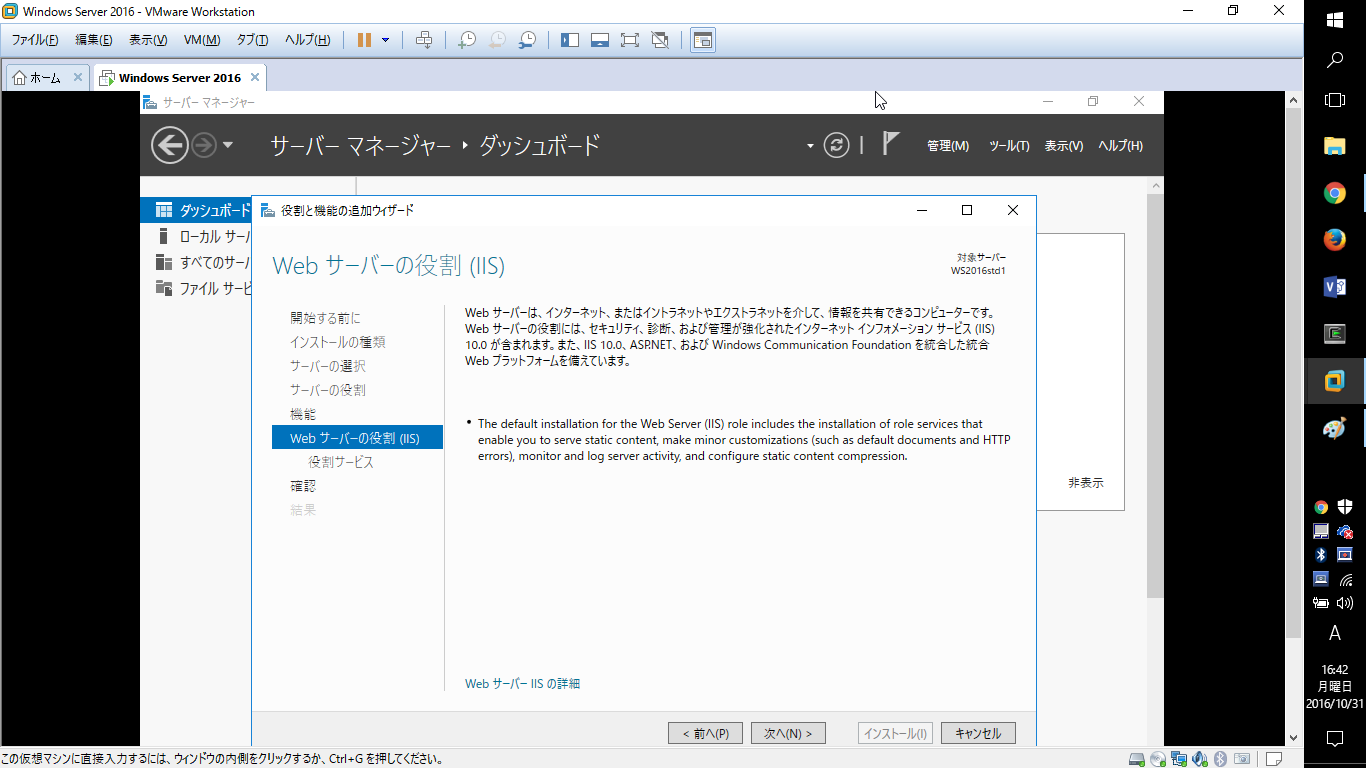Click the sound card status icon
This screenshot has width=1366, height=768.
click(1198, 759)
